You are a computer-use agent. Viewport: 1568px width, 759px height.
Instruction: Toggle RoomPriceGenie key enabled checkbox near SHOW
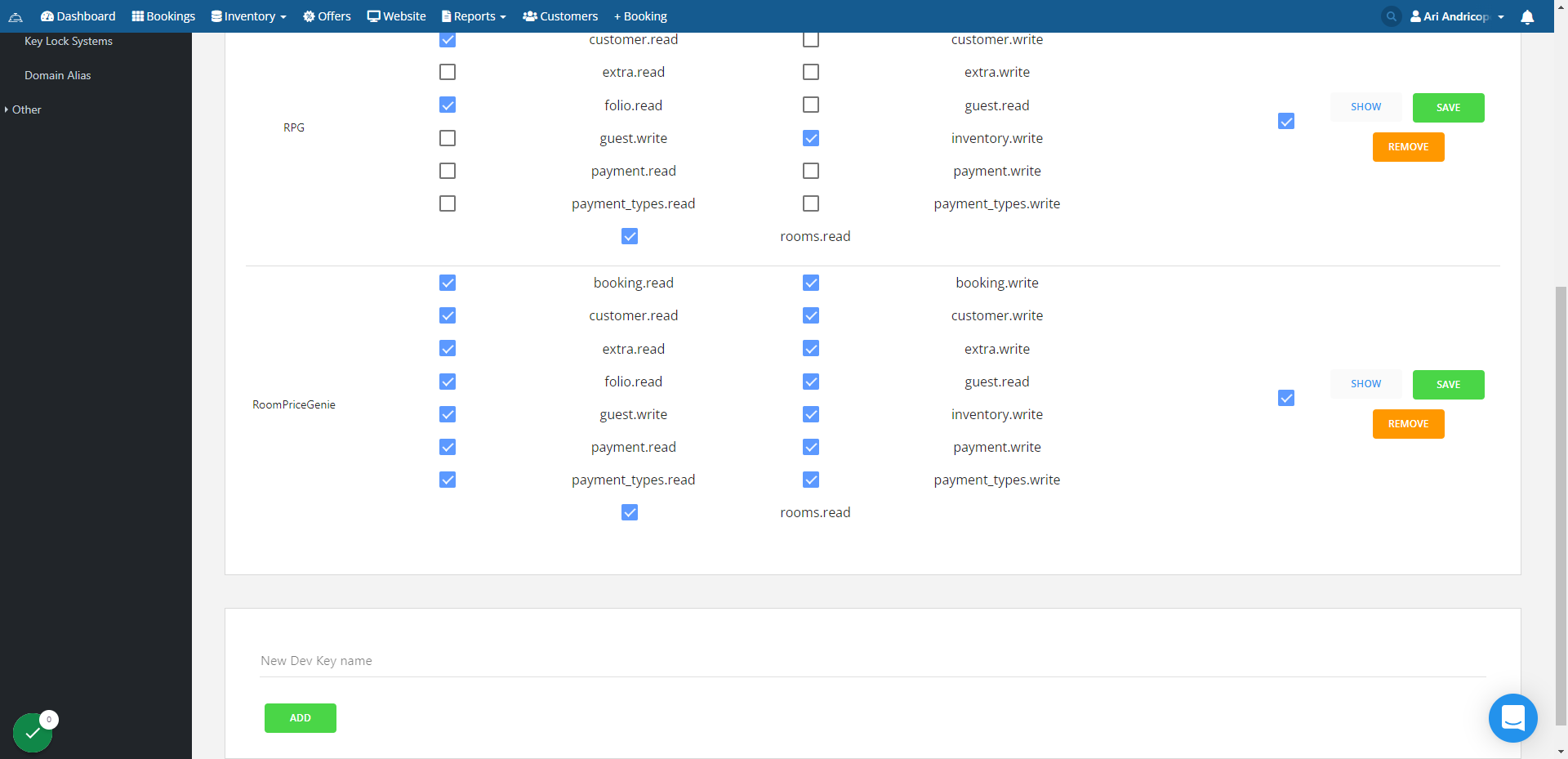(x=1286, y=398)
